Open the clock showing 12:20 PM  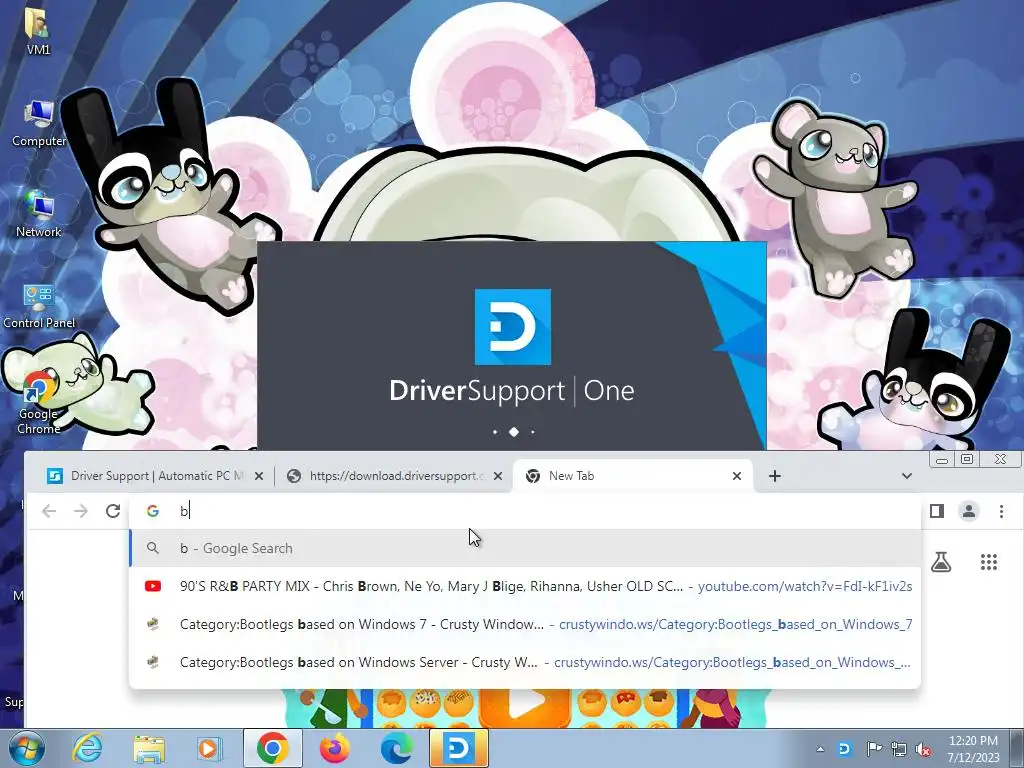pos(973,749)
